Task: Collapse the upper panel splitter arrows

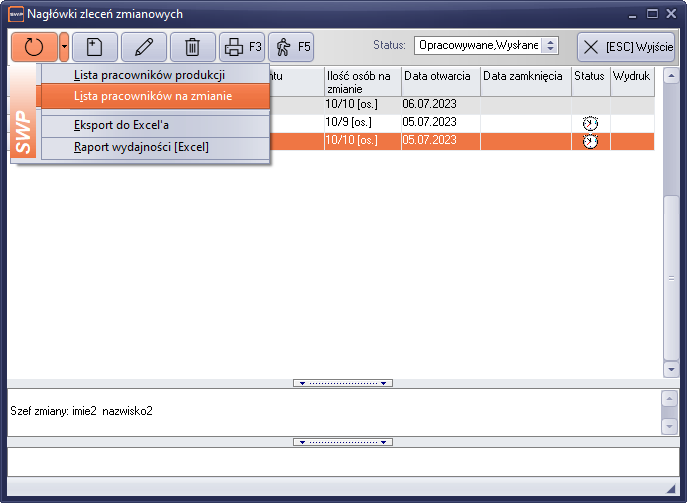Action: coord(343,383)
